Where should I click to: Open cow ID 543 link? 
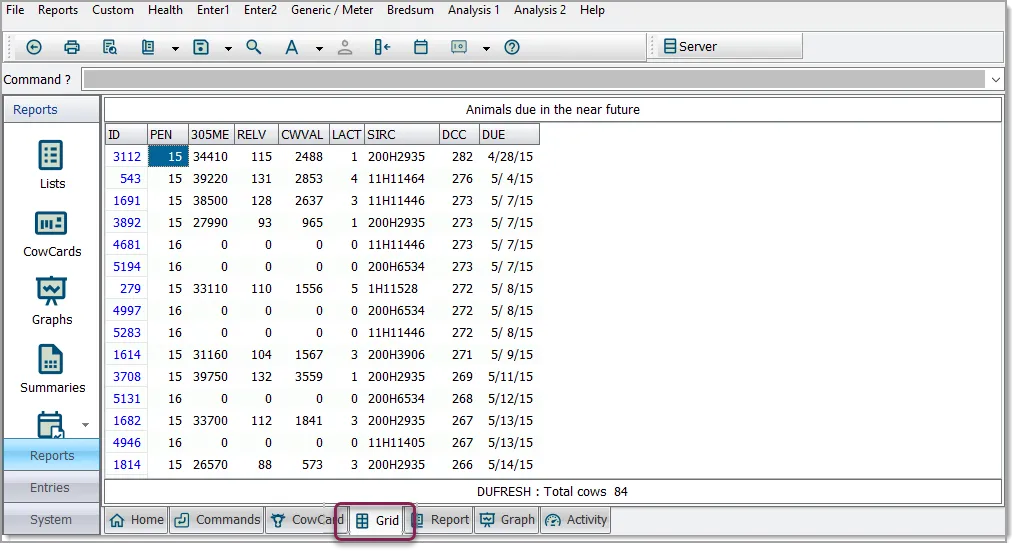pyautogui.click(x=130, y=179)
